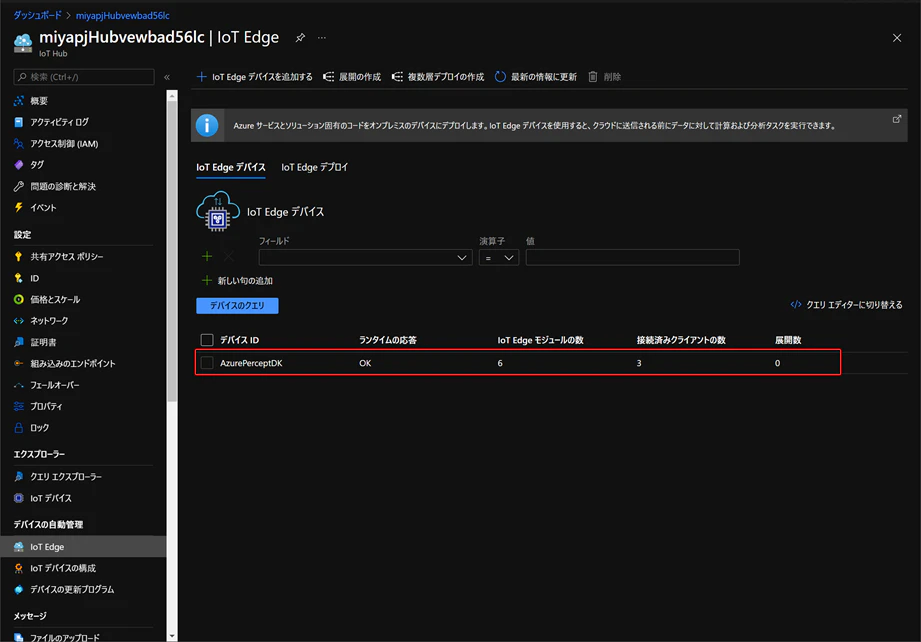This screenshot has width=921, height=642.
Task: Open the フィールド dropdown
Action: pos(365,257)
